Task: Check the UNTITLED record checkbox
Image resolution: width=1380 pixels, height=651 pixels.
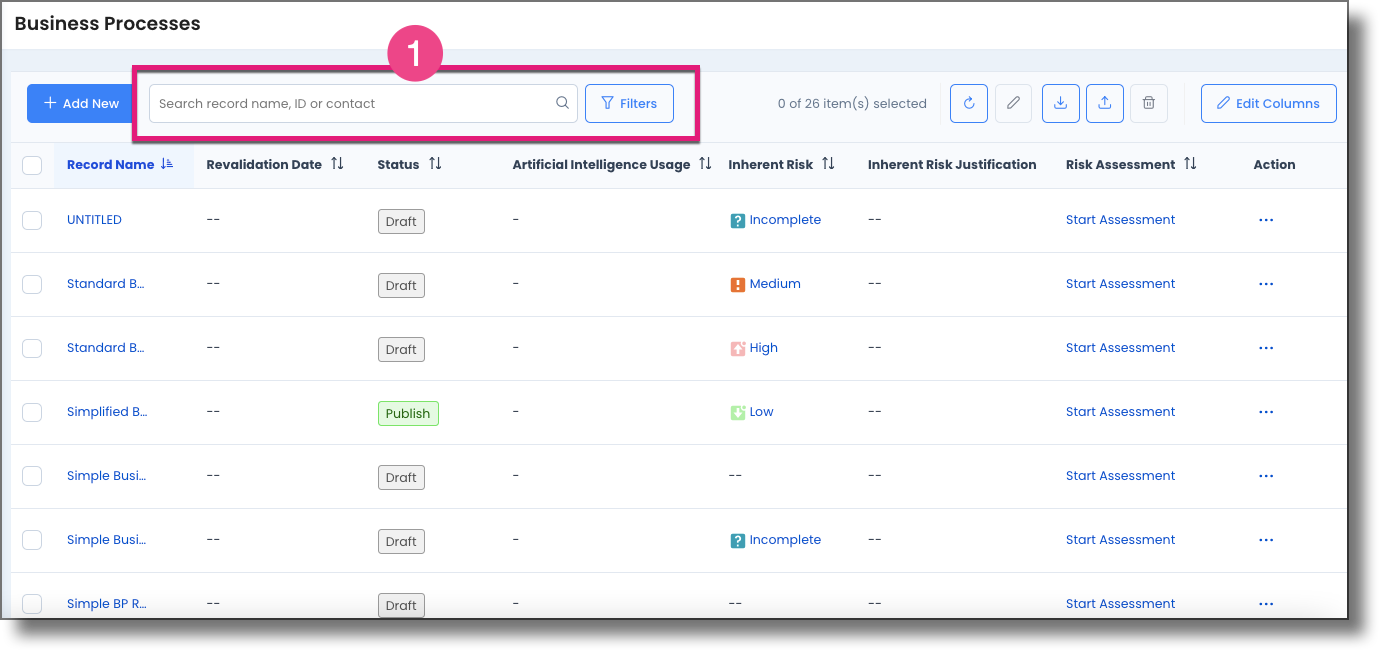Action: [32, 220]
